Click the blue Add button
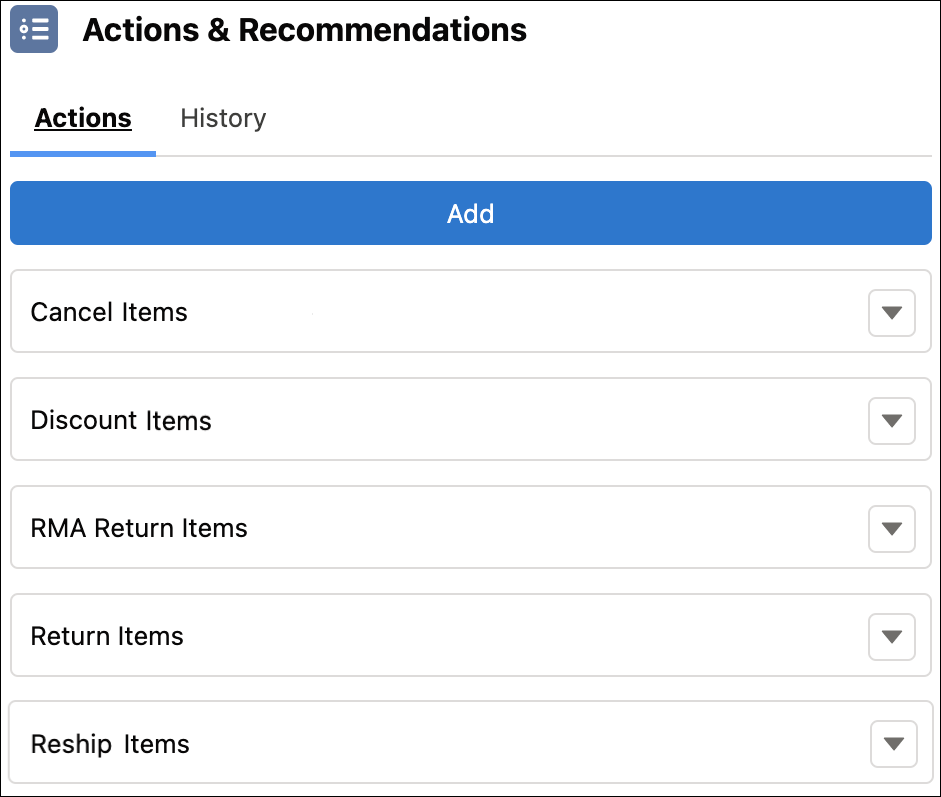 [470, 213]
